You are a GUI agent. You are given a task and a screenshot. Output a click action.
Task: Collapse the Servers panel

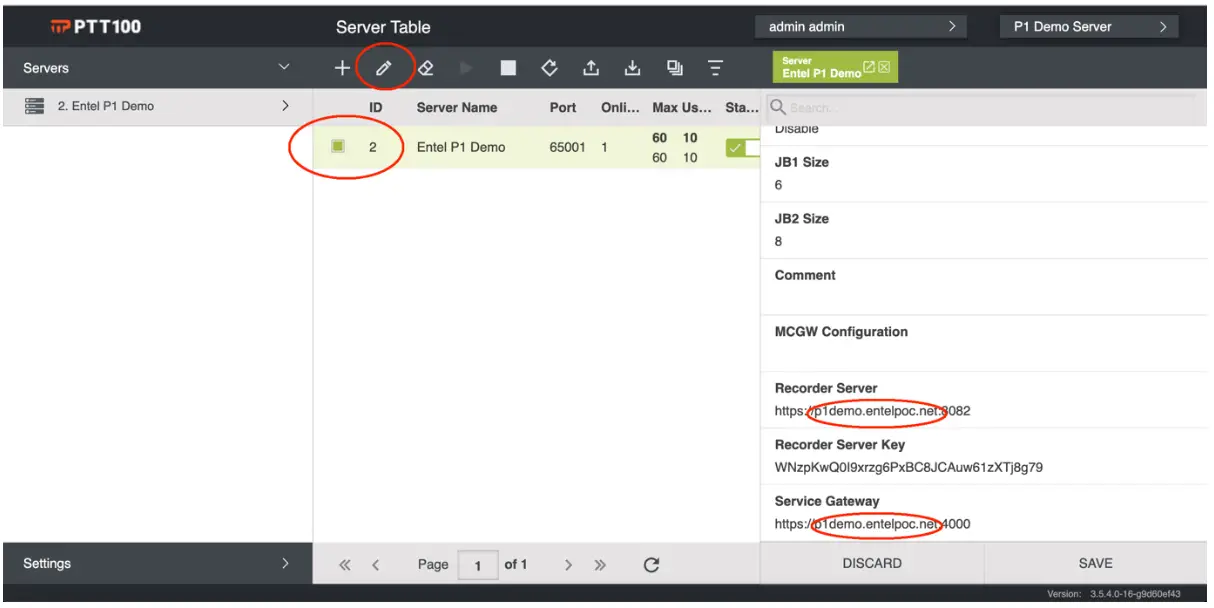(284, 67)
